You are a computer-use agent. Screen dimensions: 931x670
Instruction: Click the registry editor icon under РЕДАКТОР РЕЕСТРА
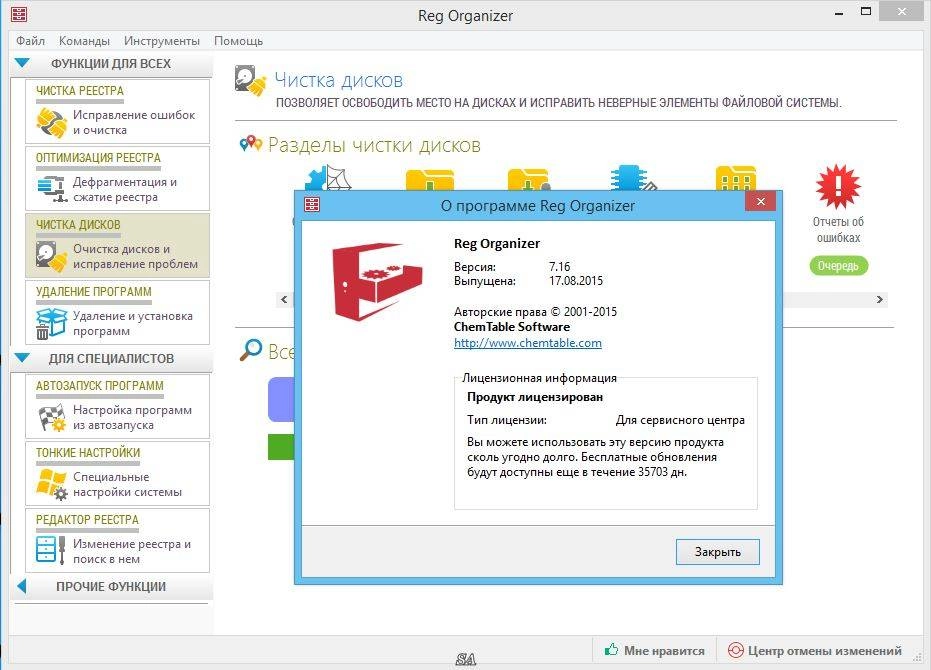[50, 550]
